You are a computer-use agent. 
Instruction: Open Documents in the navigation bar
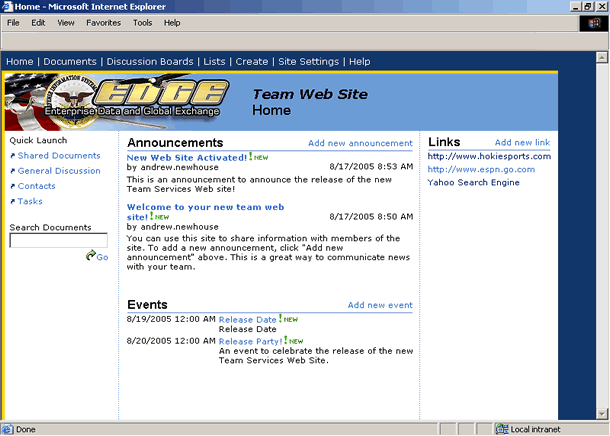tap(70, 61)
